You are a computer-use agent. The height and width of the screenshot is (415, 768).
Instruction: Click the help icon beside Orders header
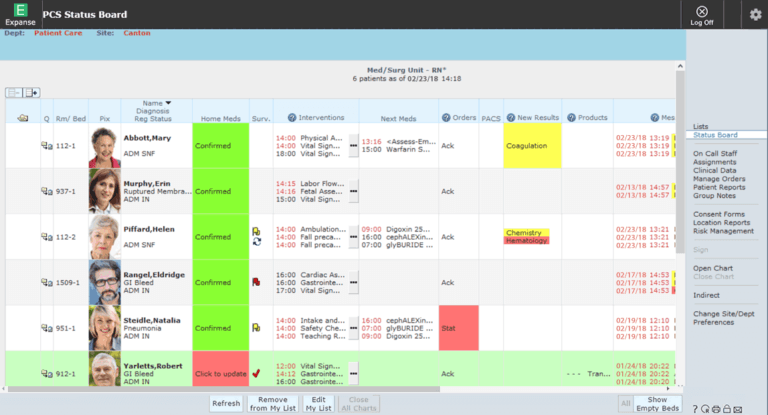point(446,118)
